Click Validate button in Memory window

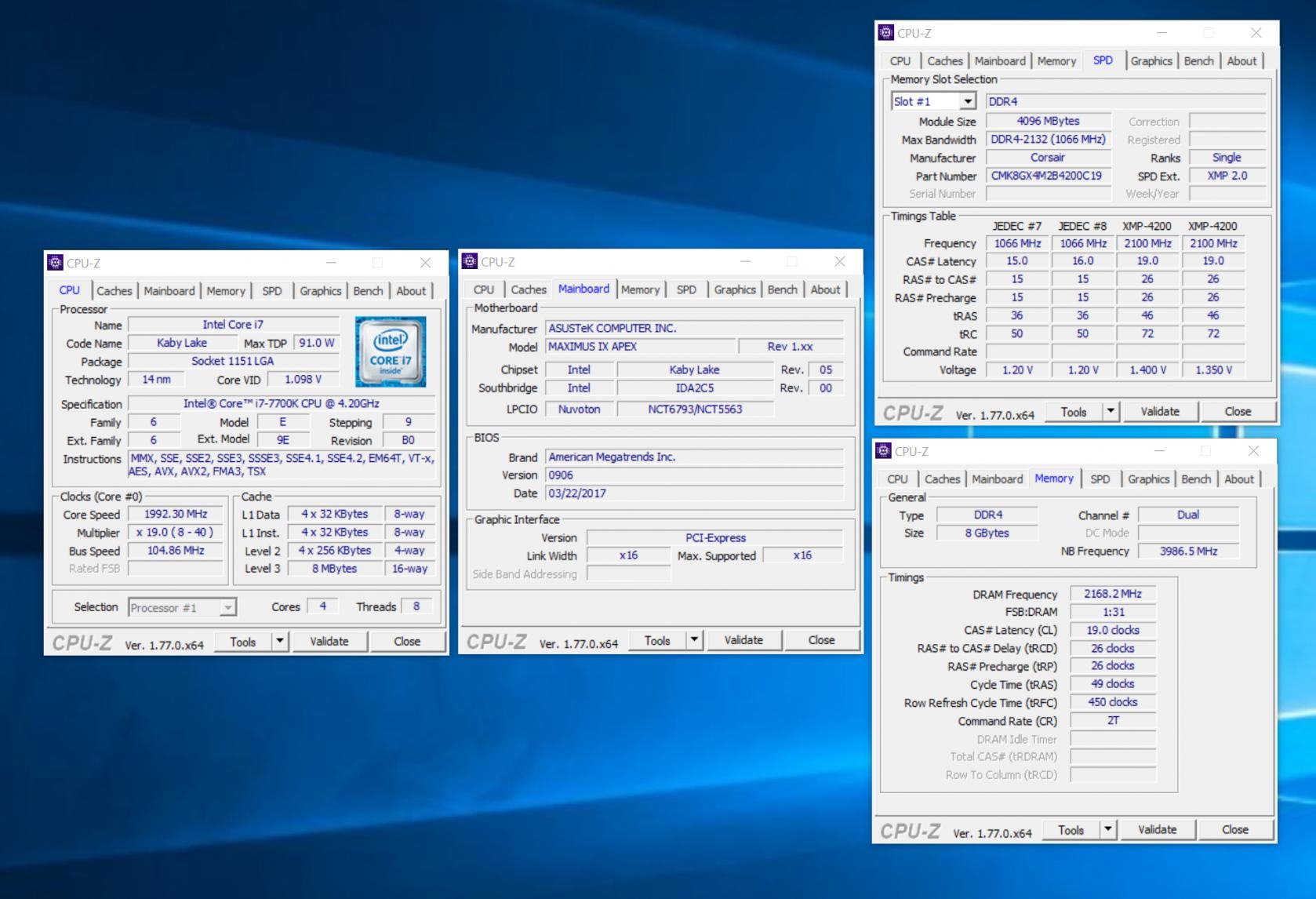[x=1157, y=828]
